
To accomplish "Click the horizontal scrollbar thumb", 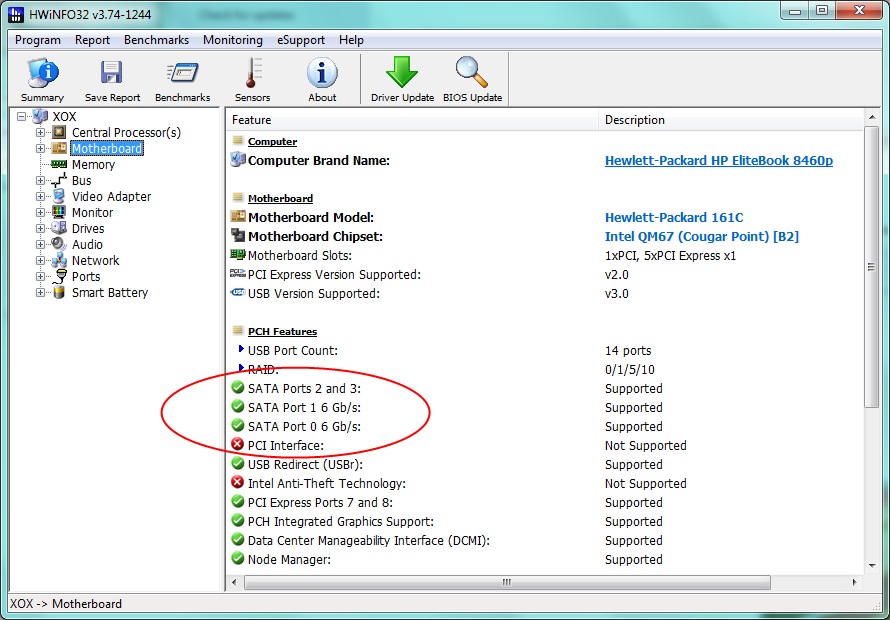I will (507, 582).
